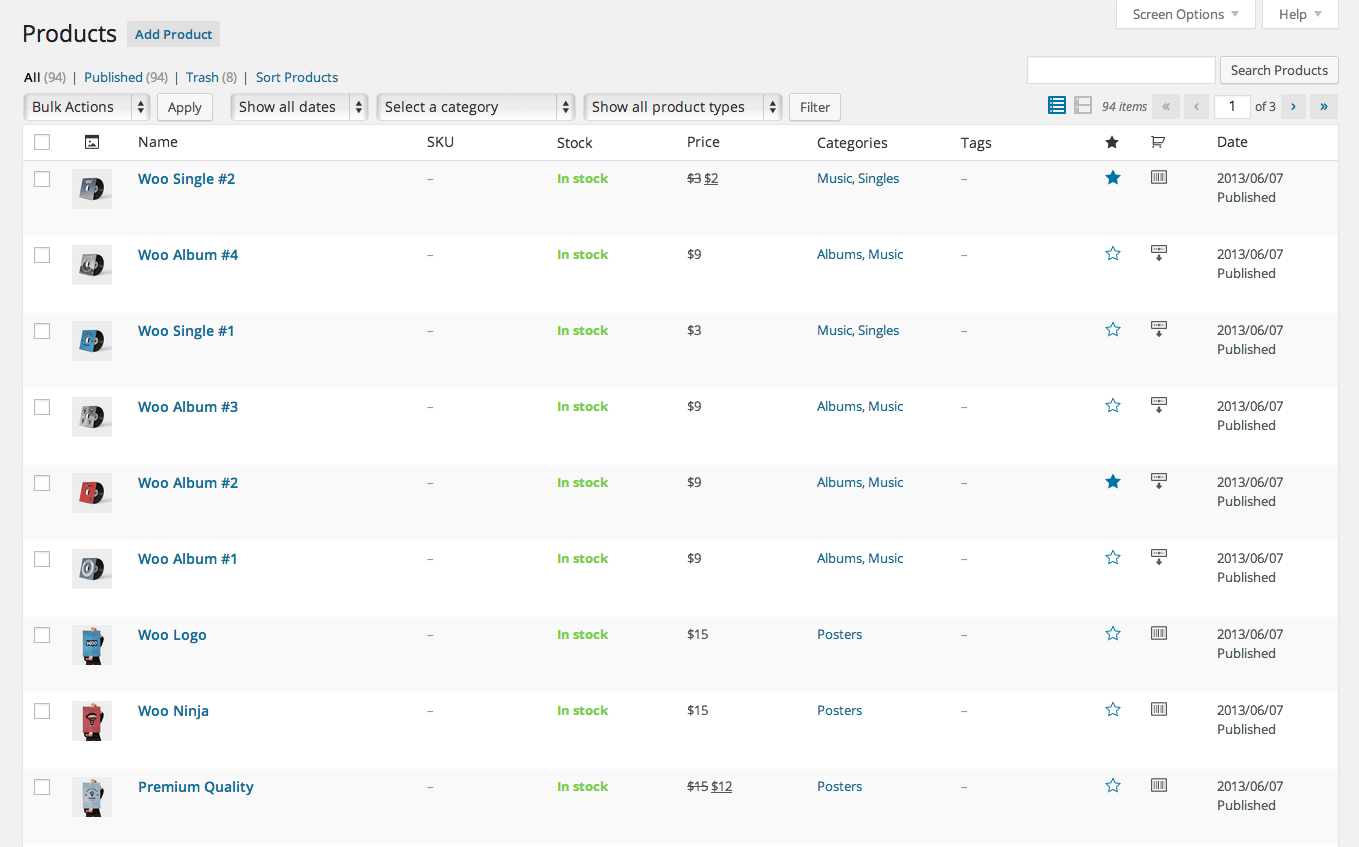
Task: Switch to list view mode
Action: (x=1056, y=104)
